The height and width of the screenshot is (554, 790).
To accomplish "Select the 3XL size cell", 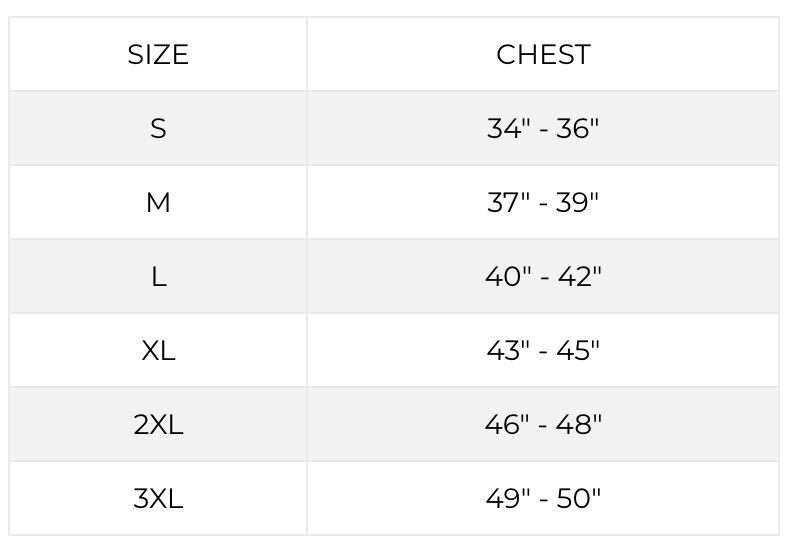I will tap(158, 499).
